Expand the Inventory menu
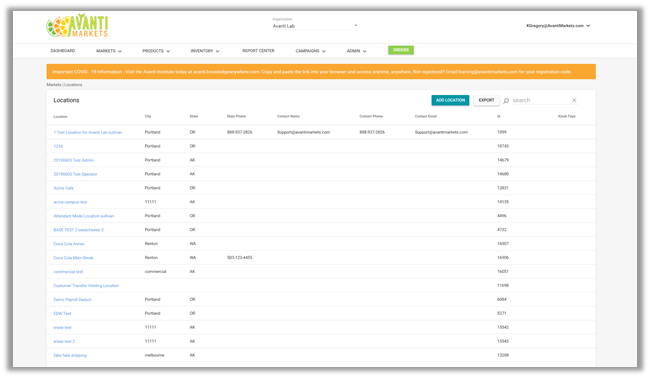 click(x=205, y=51)
